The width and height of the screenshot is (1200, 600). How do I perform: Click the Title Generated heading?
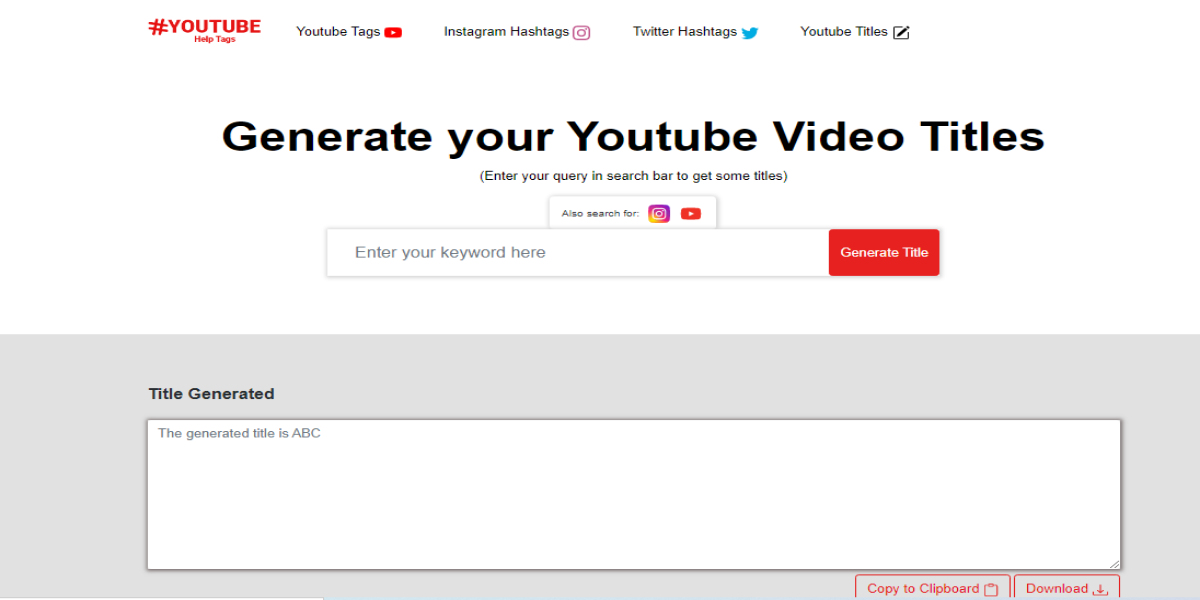point(211,394)
